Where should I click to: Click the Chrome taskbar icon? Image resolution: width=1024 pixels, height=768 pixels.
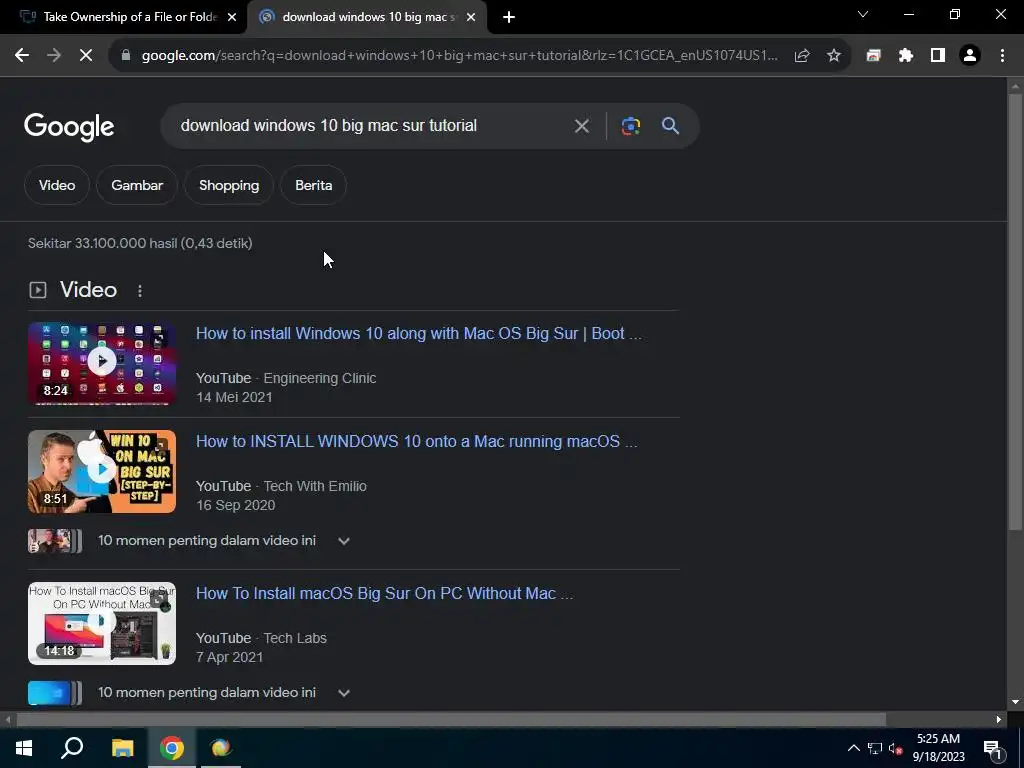[172, 748]
